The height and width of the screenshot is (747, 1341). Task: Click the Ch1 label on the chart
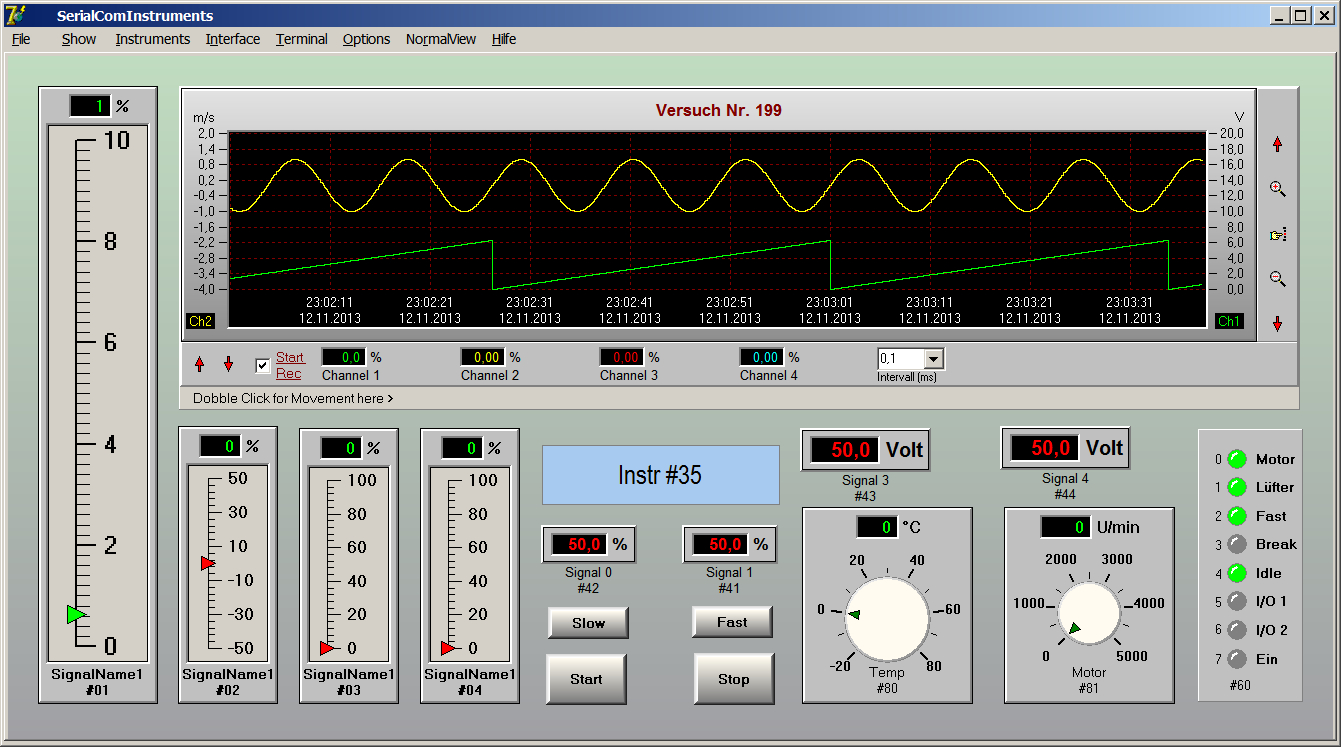1228,321
